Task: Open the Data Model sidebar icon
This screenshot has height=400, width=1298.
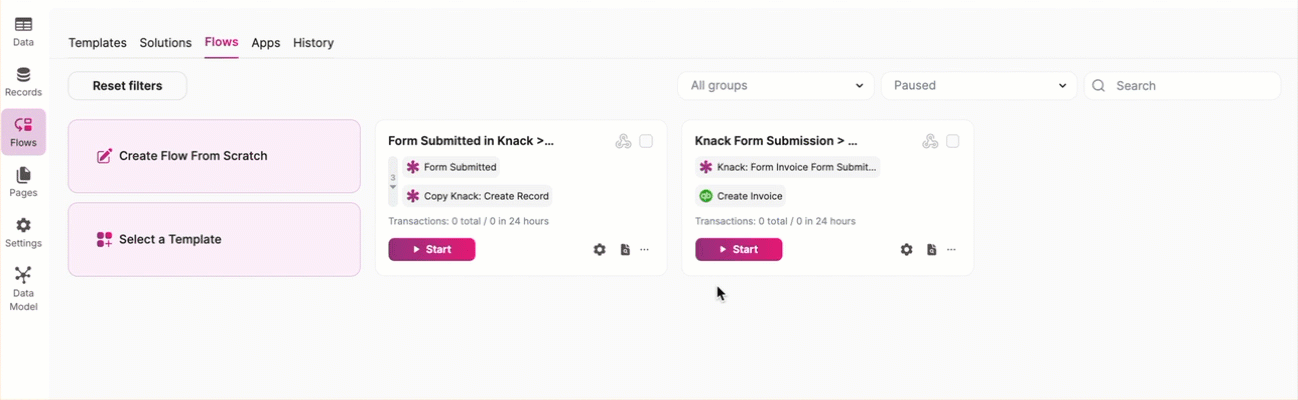Action: click(23, 288)
